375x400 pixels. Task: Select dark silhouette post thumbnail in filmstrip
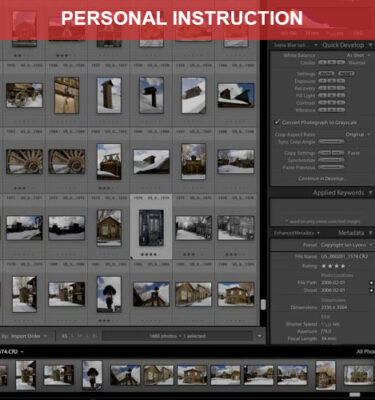[x=92, y=375]
